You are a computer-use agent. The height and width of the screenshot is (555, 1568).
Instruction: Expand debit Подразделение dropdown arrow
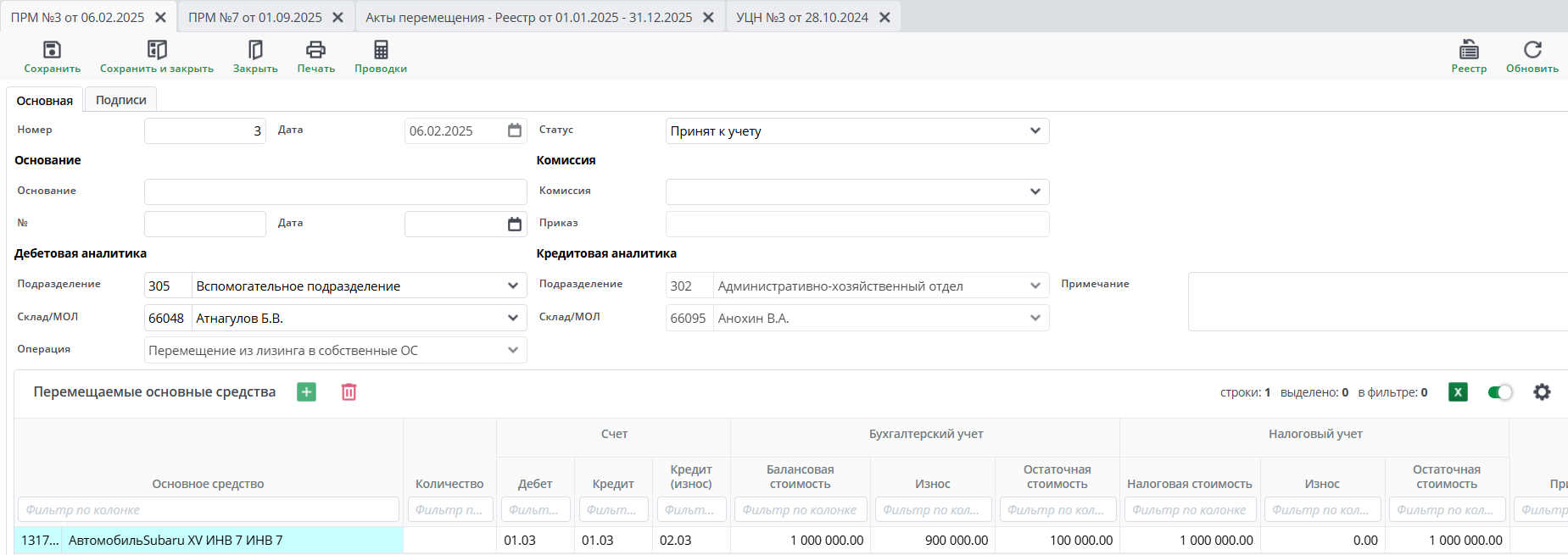coord(513,286)
